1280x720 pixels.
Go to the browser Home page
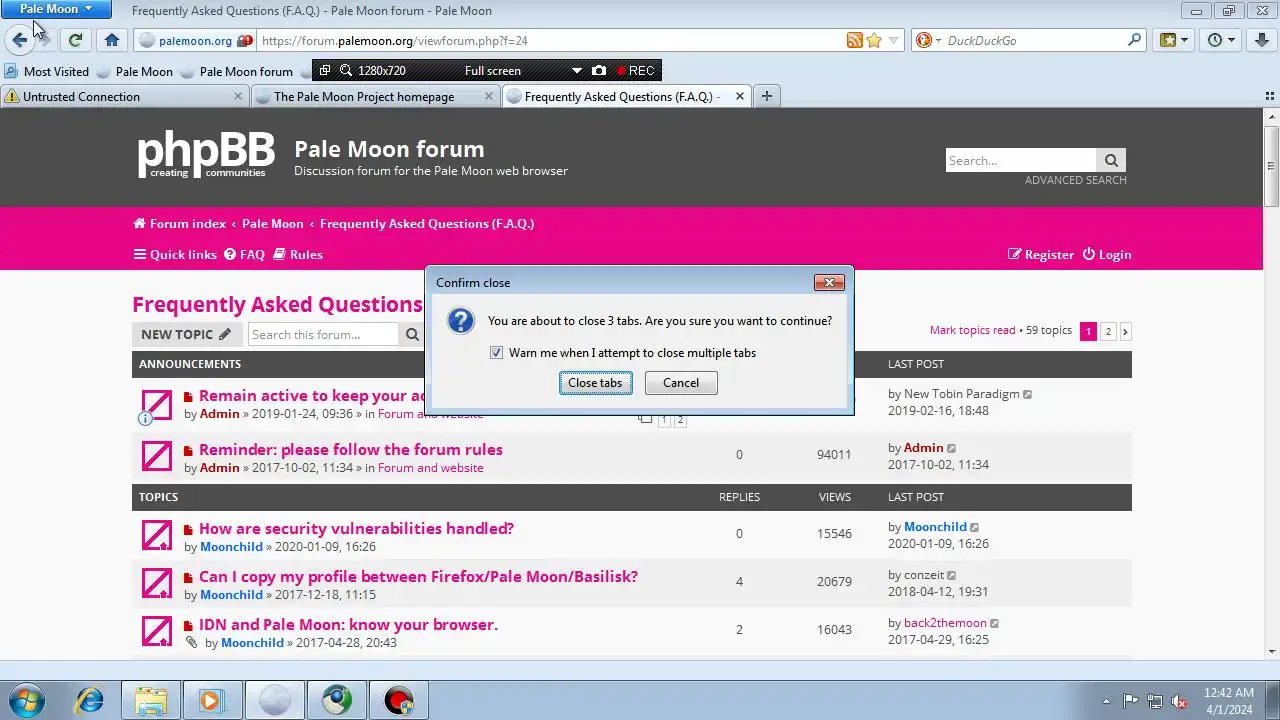click(112, 40)
